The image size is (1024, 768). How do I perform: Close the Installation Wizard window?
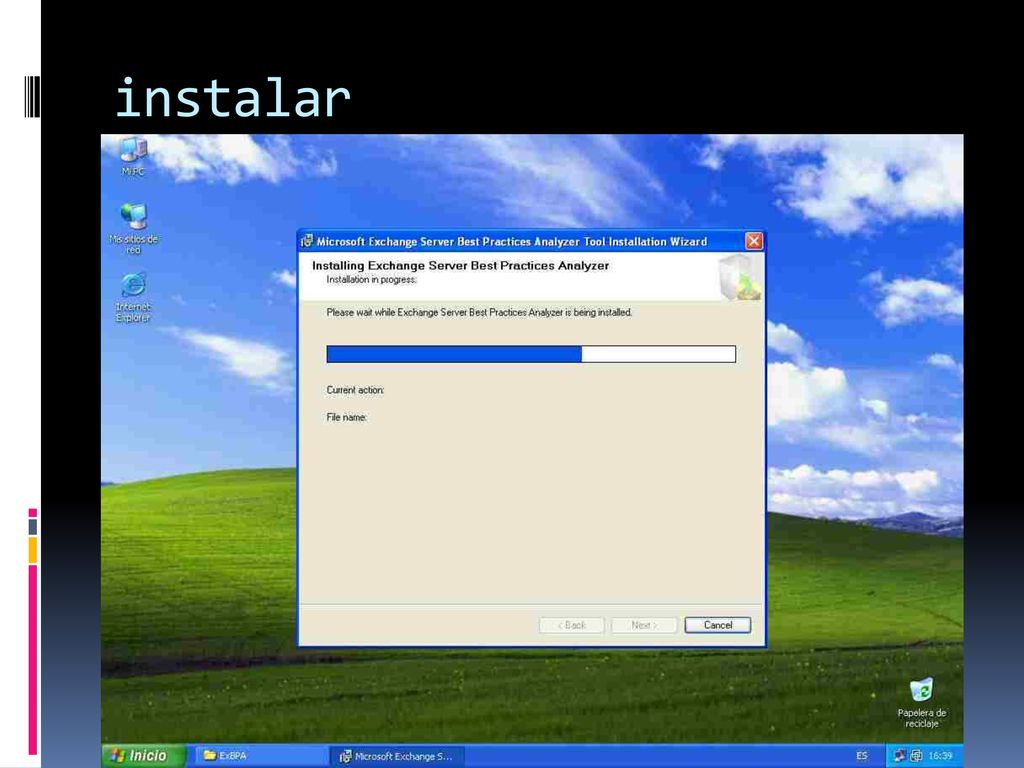point(754,241)
